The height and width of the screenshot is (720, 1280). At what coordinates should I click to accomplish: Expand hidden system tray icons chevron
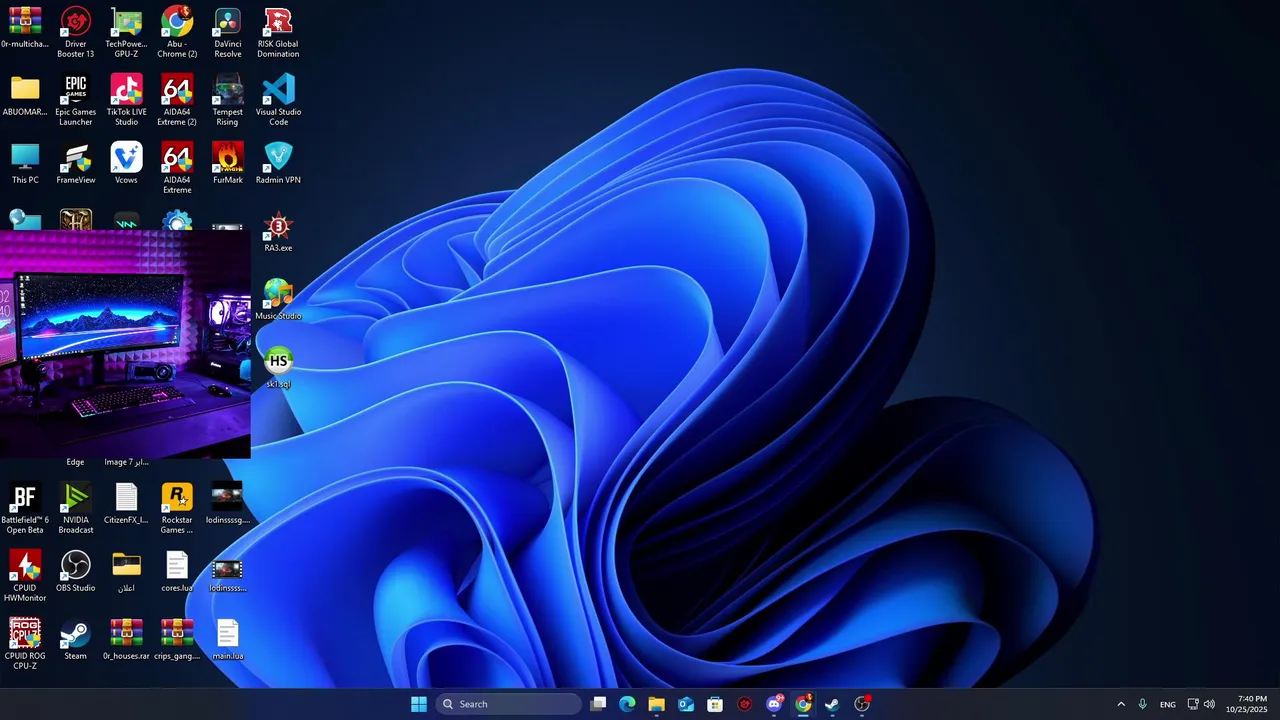point(1121,704)
